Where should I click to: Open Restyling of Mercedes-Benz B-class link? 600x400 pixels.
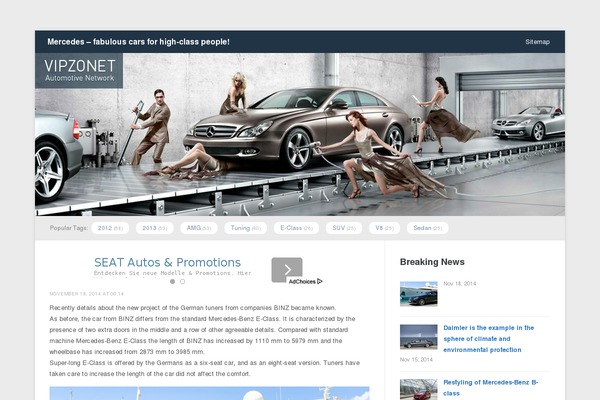(491, 388)
